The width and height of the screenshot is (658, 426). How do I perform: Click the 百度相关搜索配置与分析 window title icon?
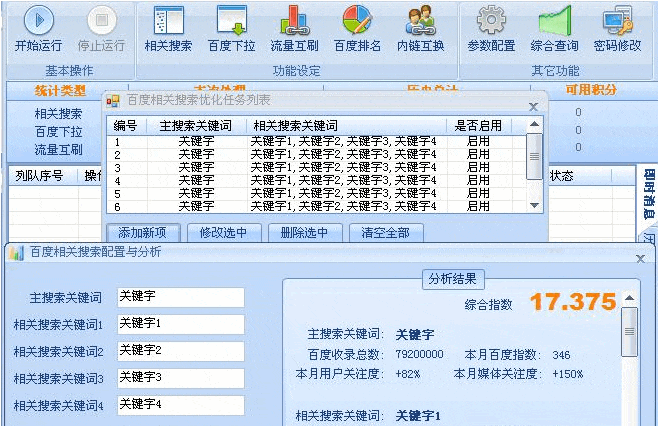pos(16,253)
